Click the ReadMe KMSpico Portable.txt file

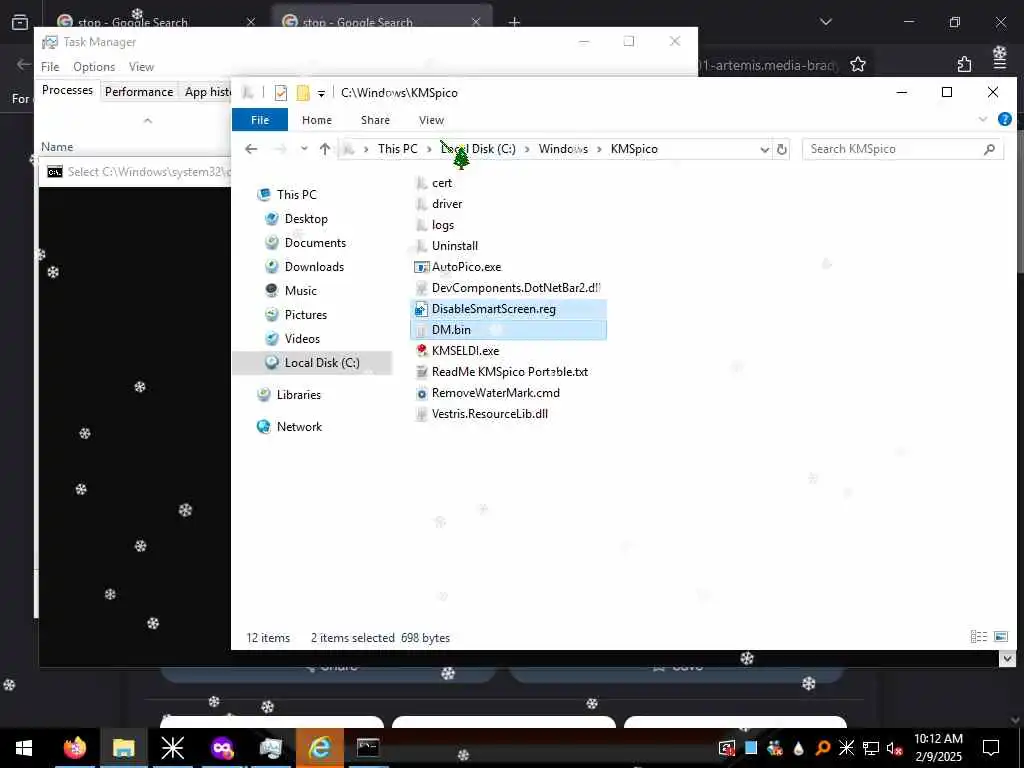click(x=509, y=372)
